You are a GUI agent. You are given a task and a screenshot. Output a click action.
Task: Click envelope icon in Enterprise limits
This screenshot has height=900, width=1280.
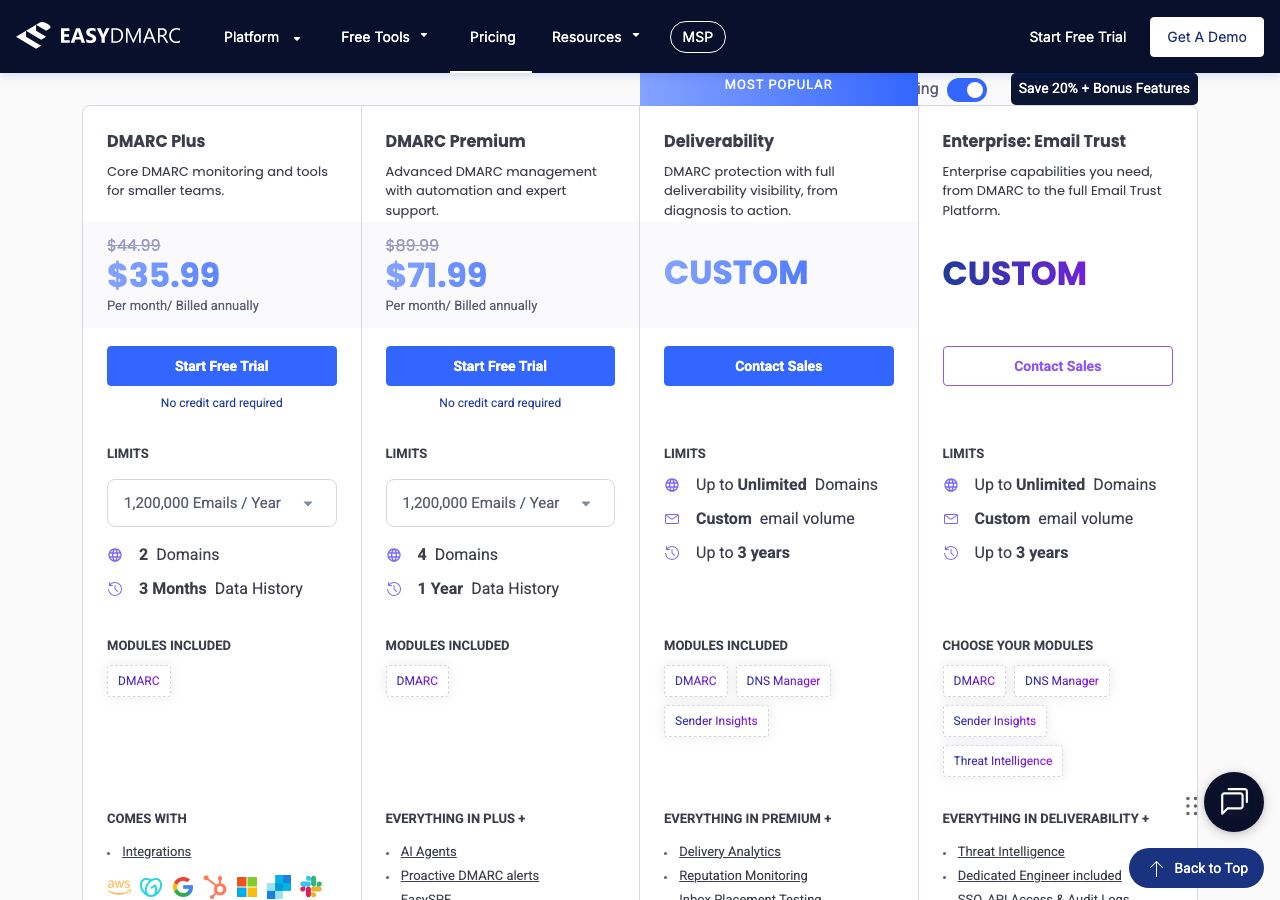951,519
